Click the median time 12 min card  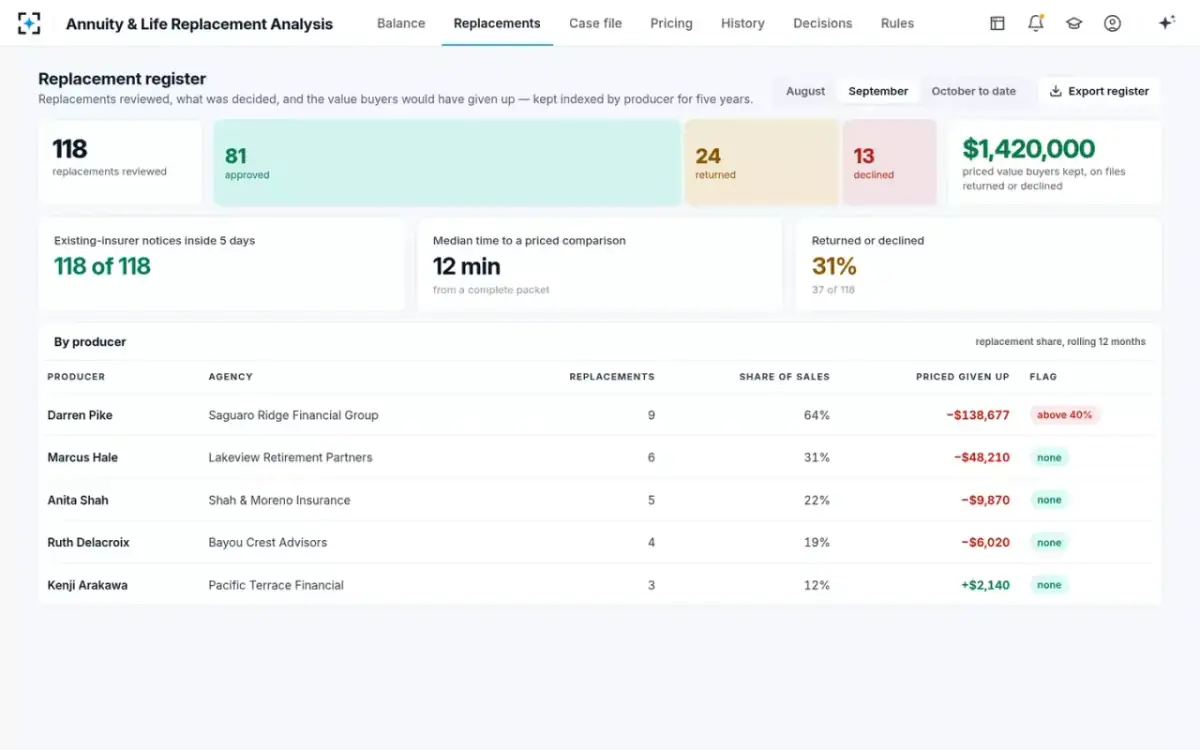(x=600, y=264)
